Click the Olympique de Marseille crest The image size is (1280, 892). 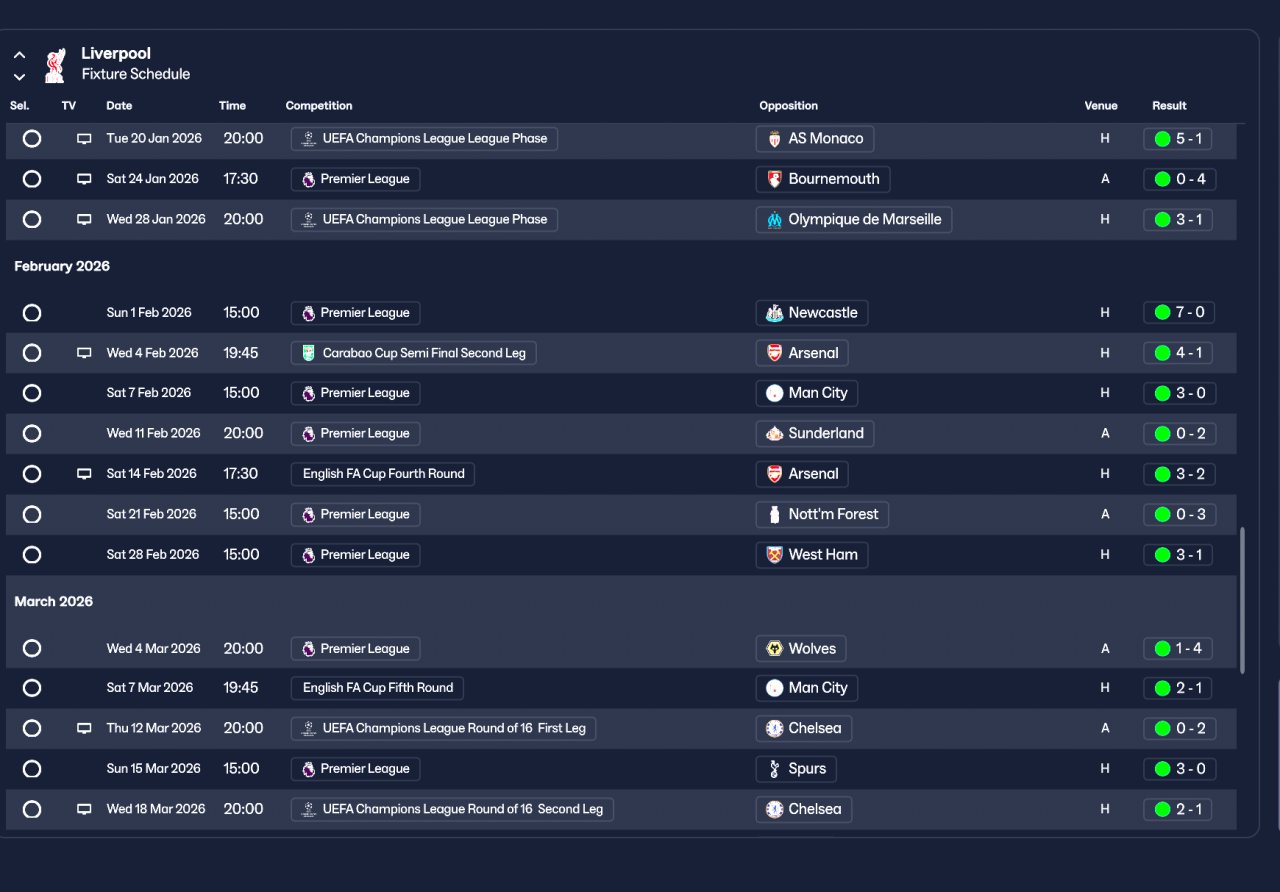pyautogui.click(x=774, y=219)
